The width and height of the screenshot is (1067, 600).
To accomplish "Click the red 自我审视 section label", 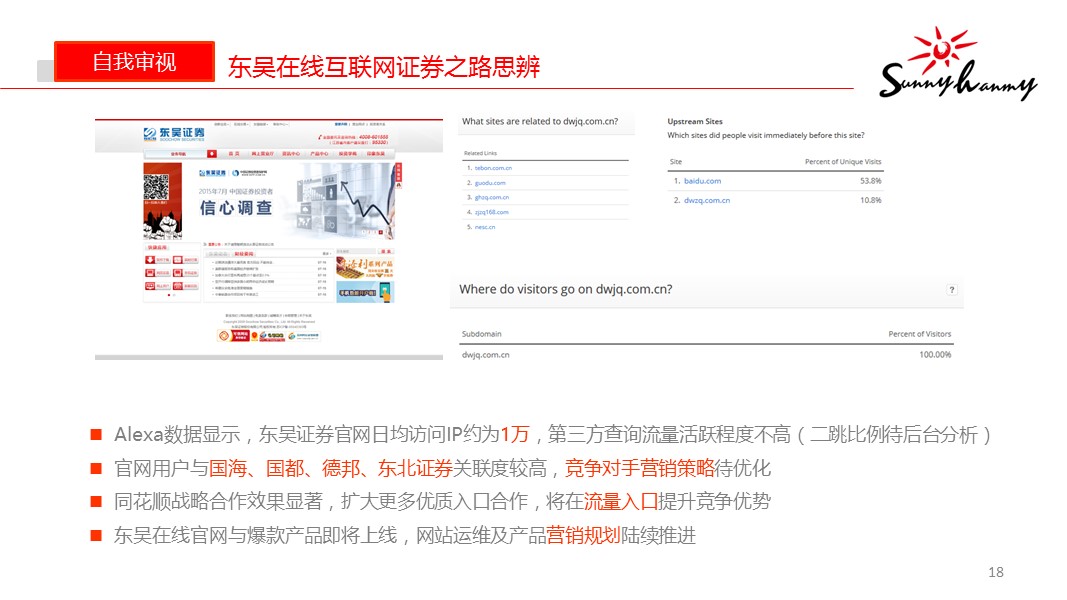I will pyautogui.click(x=134, y=62).
